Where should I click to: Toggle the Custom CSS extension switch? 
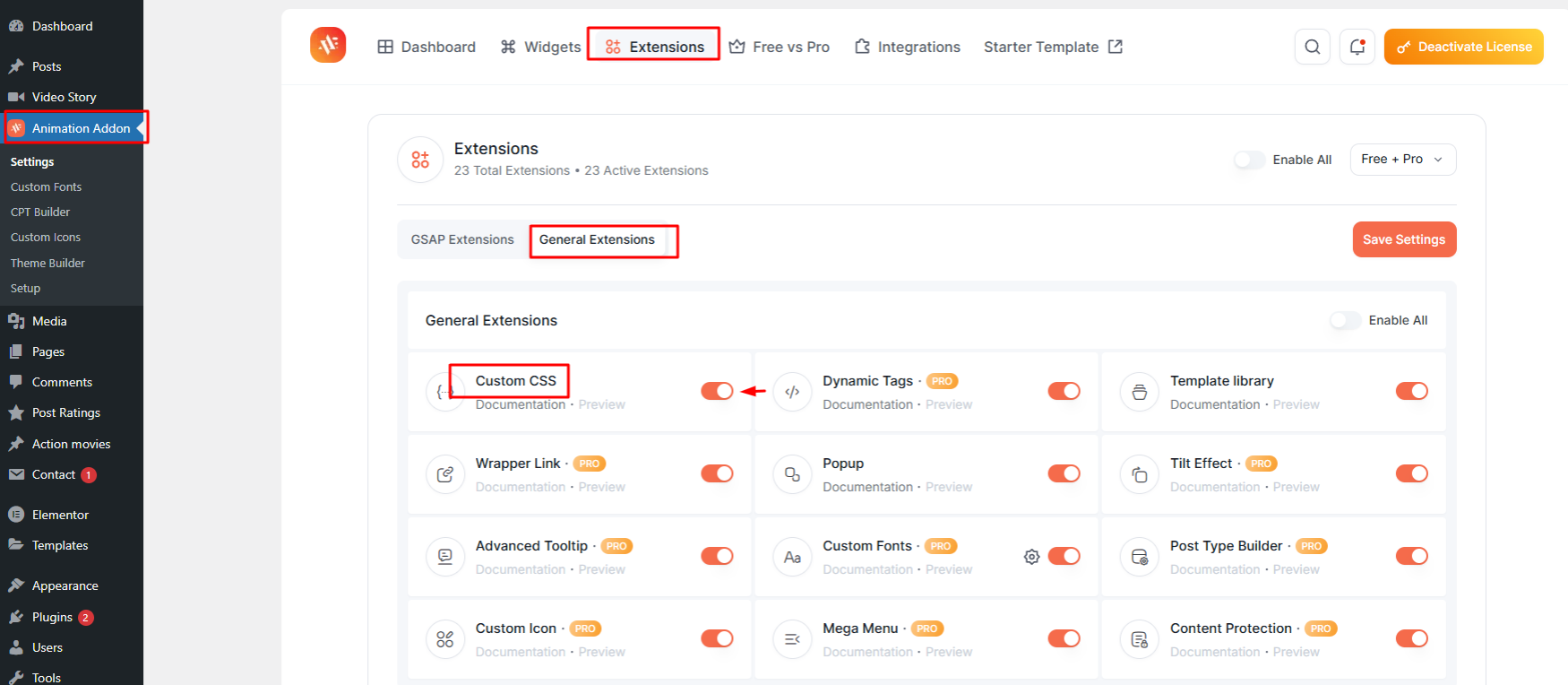tap(717, 391)
